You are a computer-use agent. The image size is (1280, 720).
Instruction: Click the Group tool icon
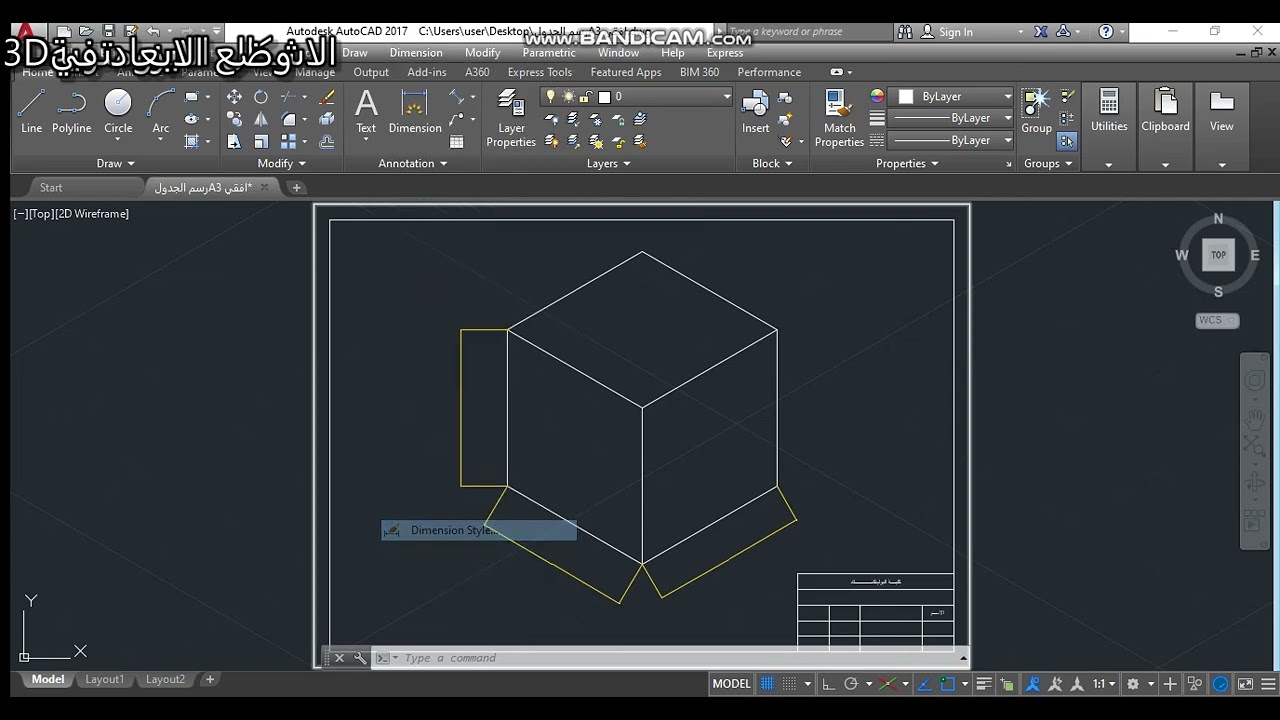1036,110
